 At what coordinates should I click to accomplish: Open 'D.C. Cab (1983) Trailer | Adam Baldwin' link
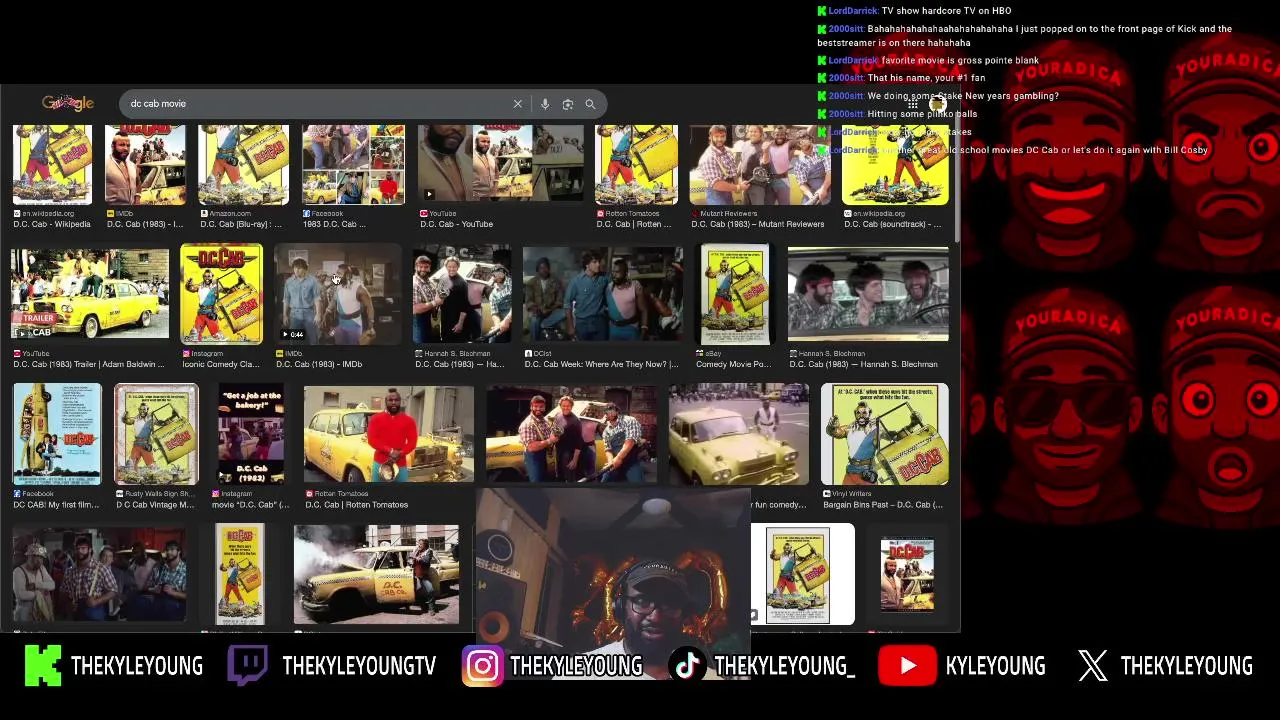click(89, 364)
